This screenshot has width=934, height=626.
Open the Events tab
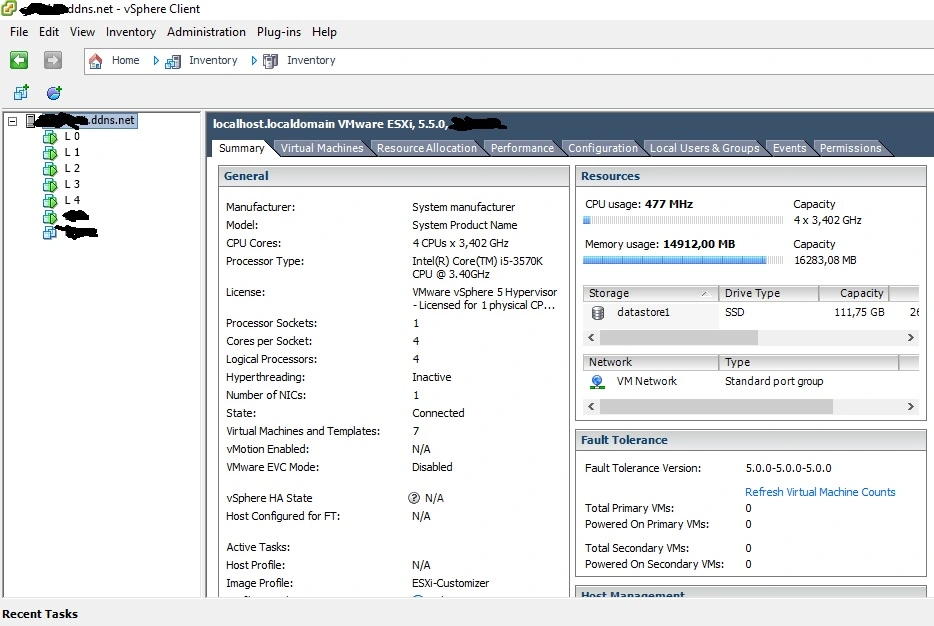(x=789, y=148)
